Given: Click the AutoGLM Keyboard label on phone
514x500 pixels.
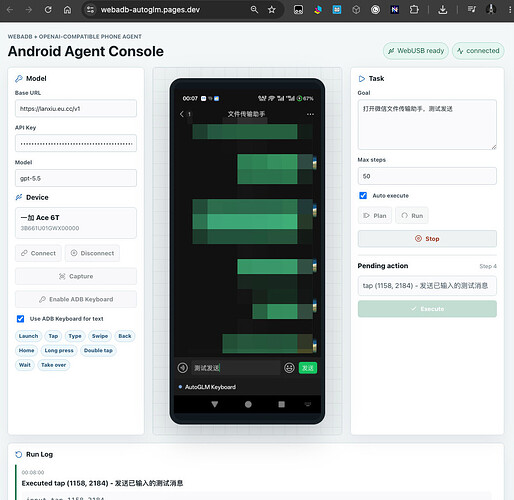Looking at the screenshot, I should coord(210,387).
